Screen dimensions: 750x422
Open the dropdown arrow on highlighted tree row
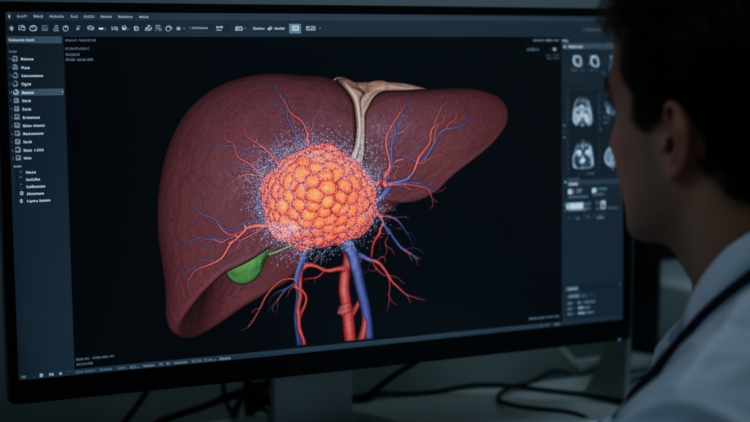coord(62,92)
